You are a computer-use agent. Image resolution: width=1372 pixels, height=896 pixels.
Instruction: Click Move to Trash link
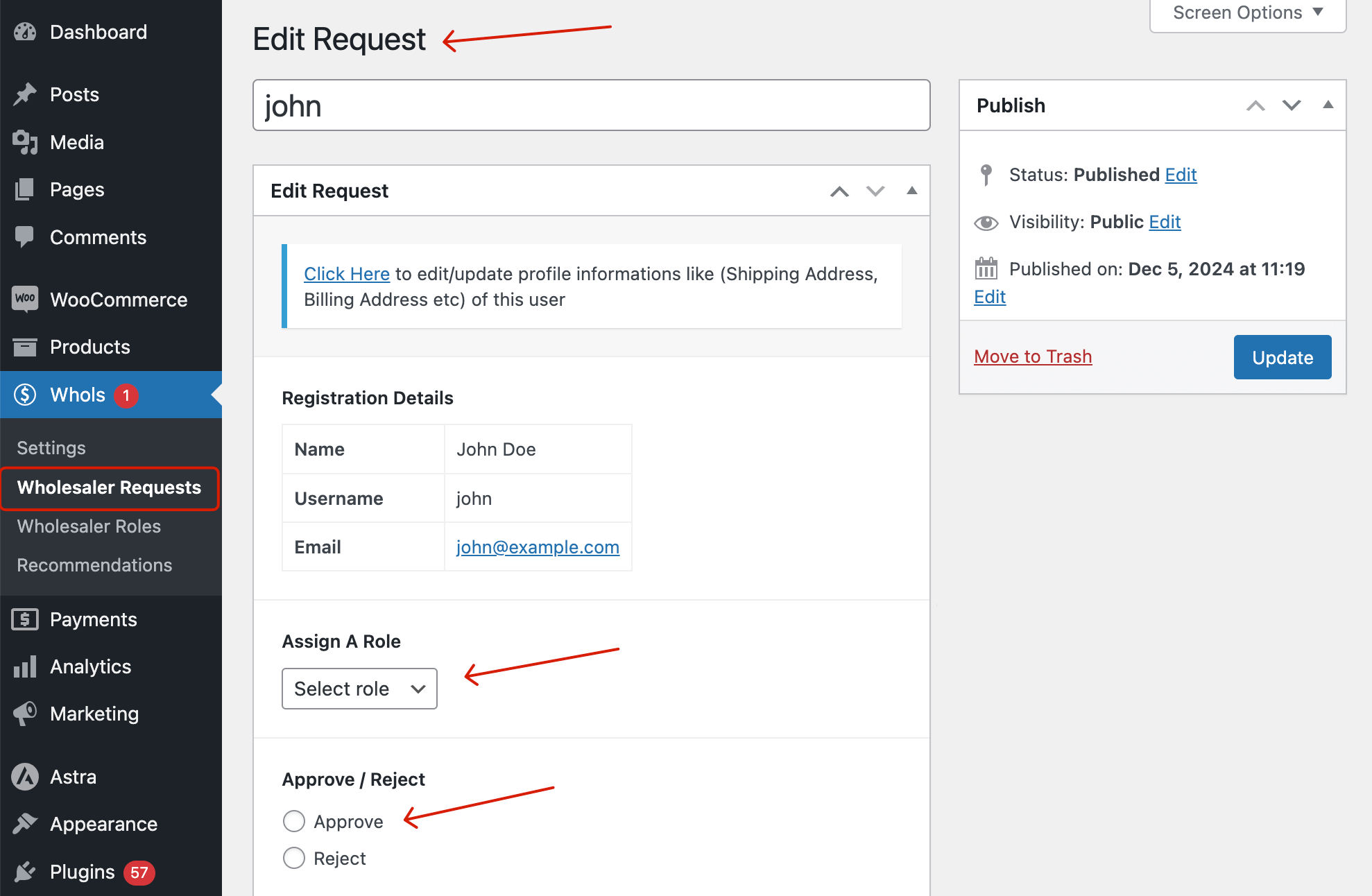point(1033,356)
